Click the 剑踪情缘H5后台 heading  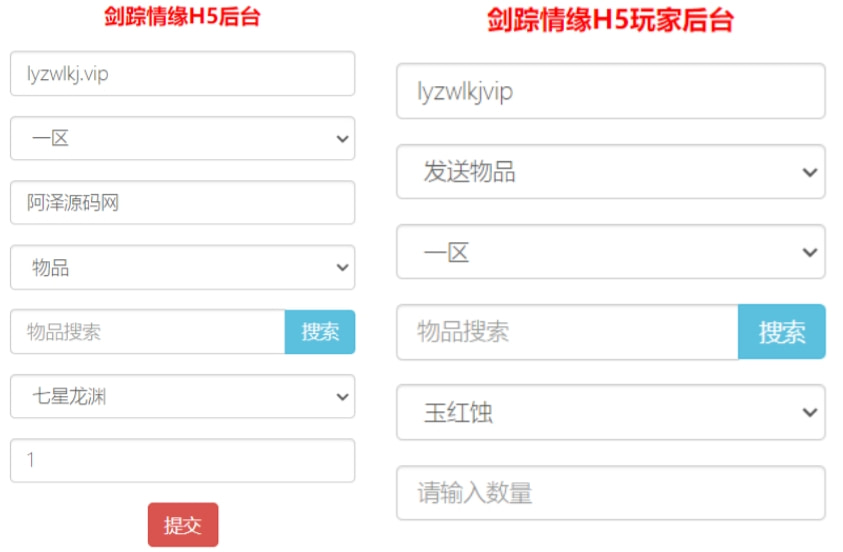[x=182, y=17]
